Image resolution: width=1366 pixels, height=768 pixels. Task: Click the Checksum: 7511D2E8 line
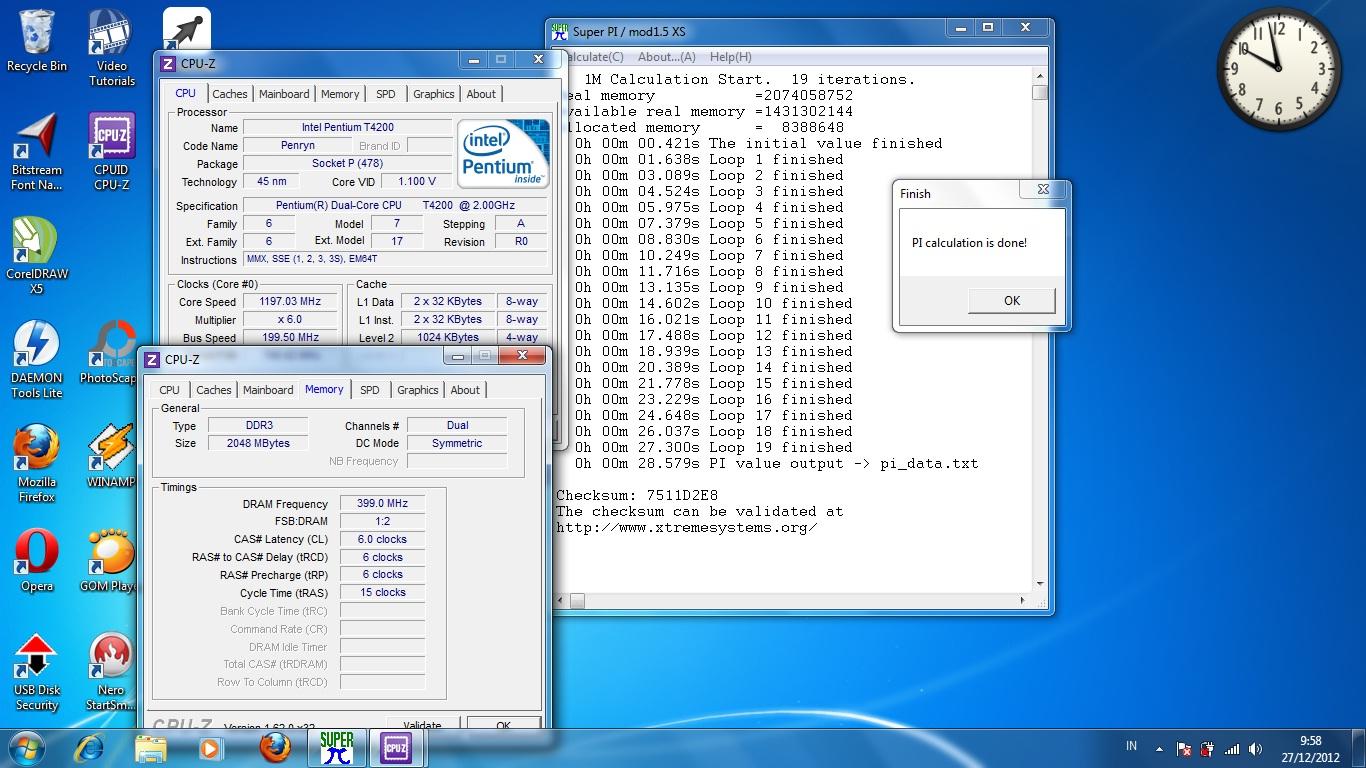(x=637, y=495)
